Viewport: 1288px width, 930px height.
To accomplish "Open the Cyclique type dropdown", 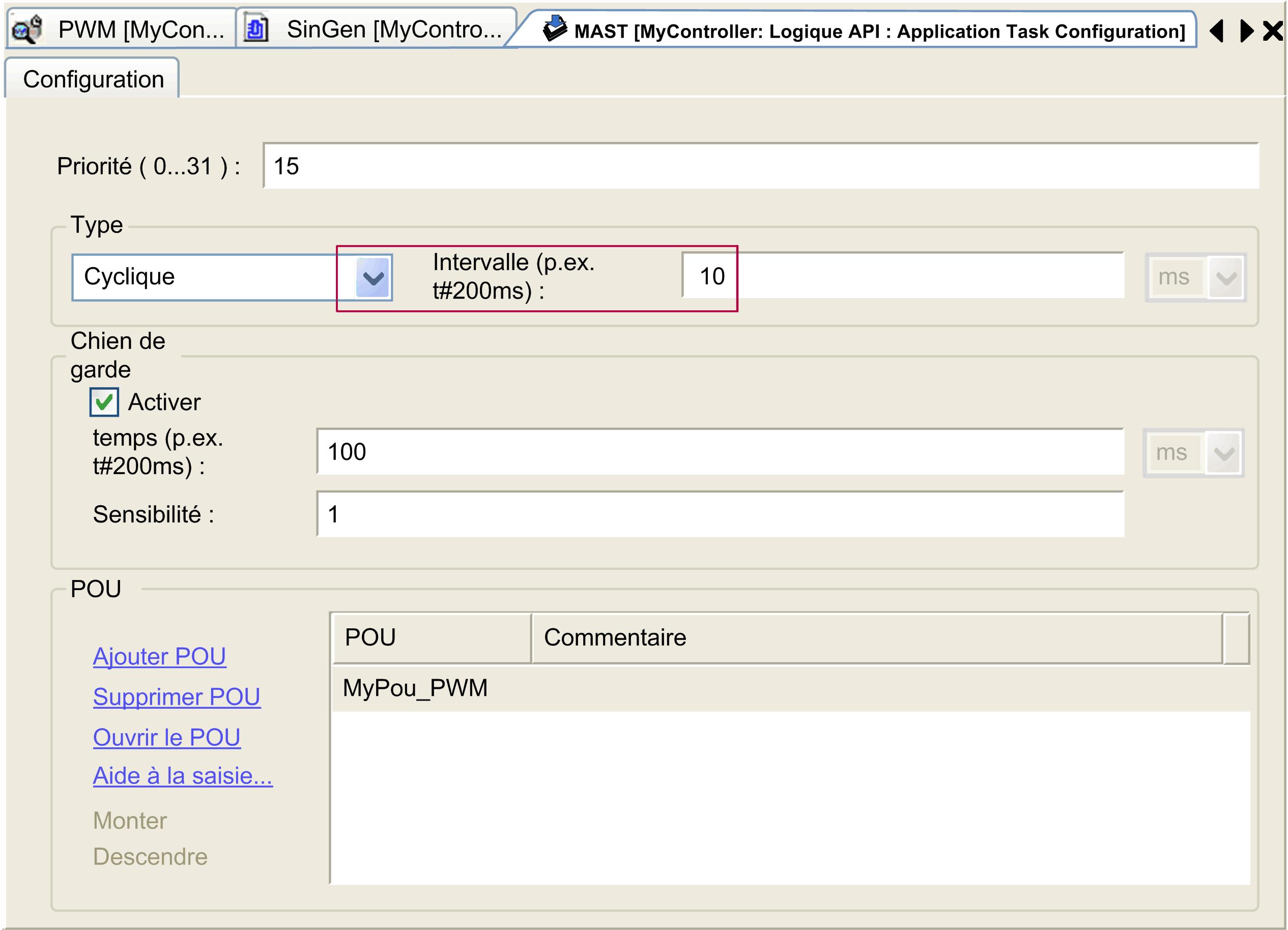I will pyautogui.click(x=373, y=277).
